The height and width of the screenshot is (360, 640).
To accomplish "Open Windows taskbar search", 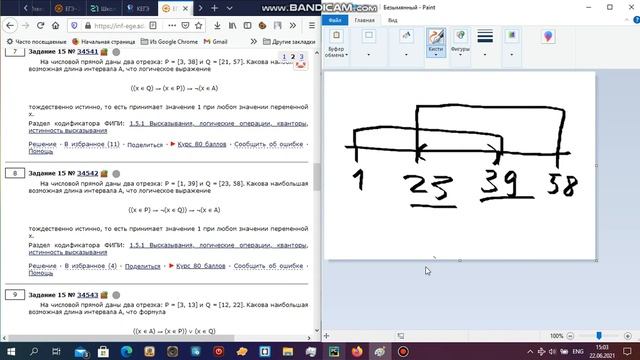I will tap(34, 351).
